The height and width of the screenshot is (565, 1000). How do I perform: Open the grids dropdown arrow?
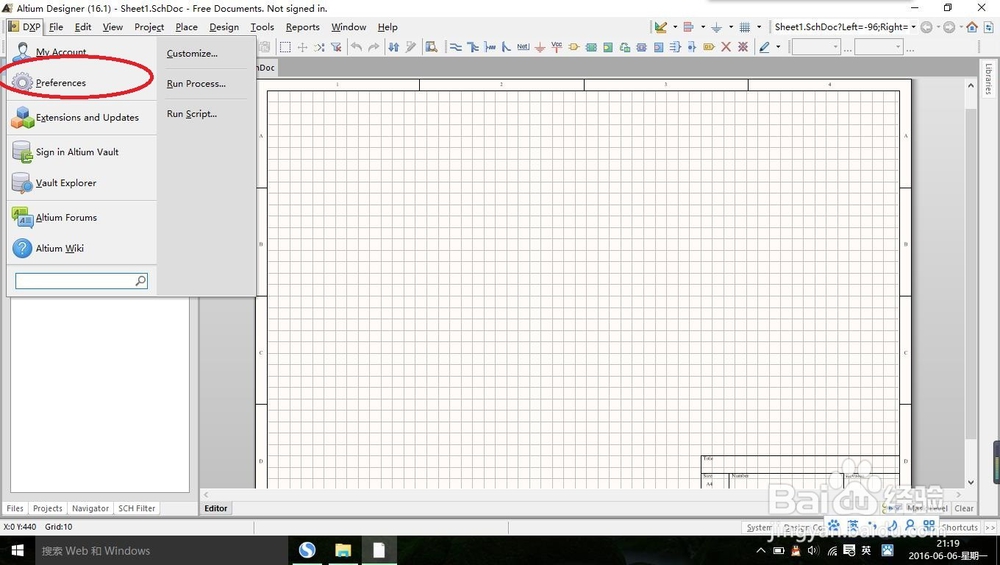(759, 27)
